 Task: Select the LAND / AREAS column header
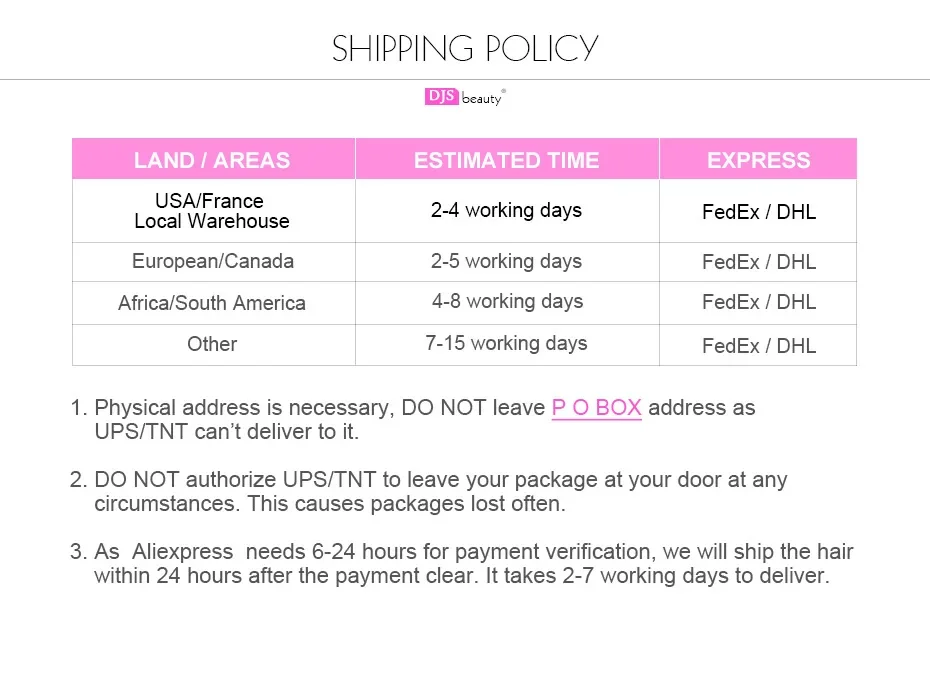pyautogui.click(x=212, y=160)
